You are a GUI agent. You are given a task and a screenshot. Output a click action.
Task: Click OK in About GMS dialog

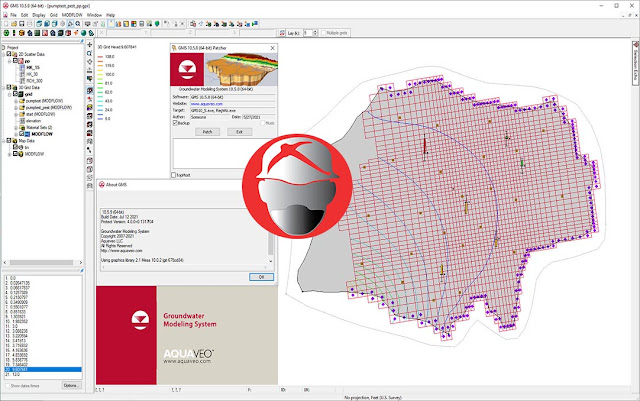tap(262, 277)
